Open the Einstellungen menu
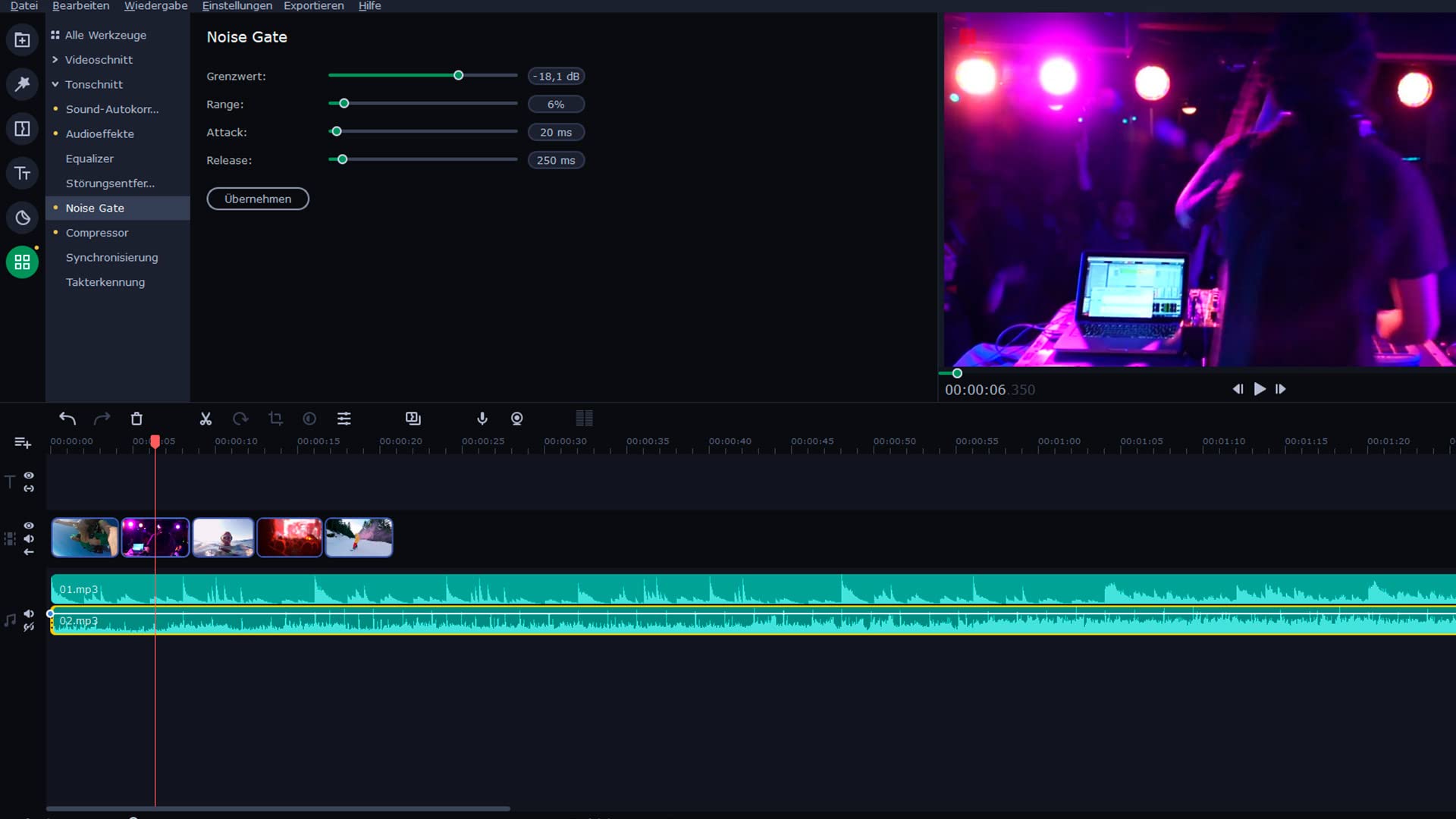The image size is (1456, 819). (237, 6)
